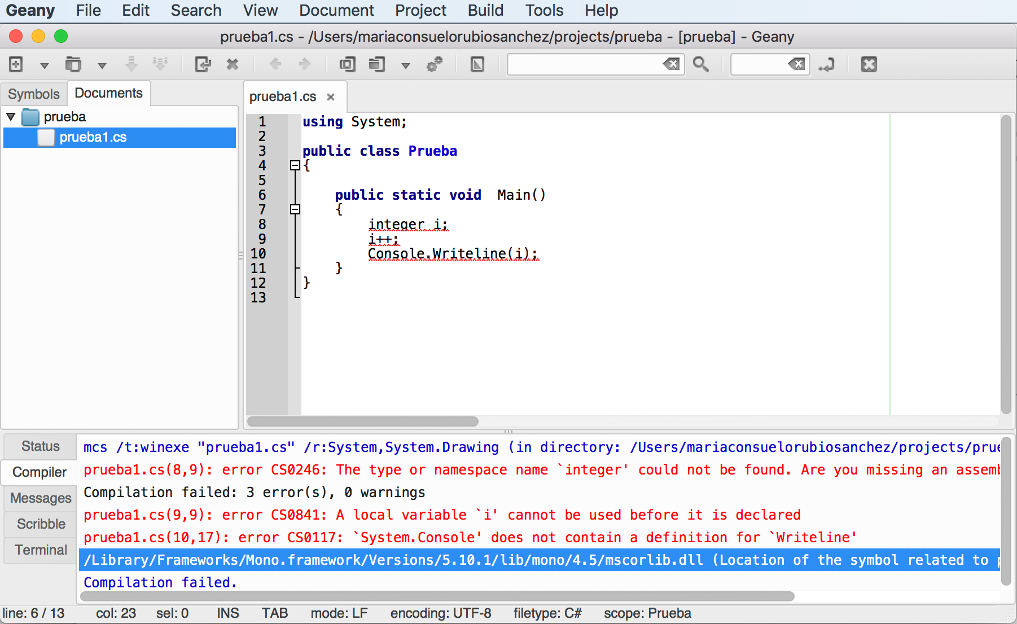Collapse the class fold marker on line 4
Image resolution: width=1017 pixels, height=624 pixels.
click(x=295, y=165)
